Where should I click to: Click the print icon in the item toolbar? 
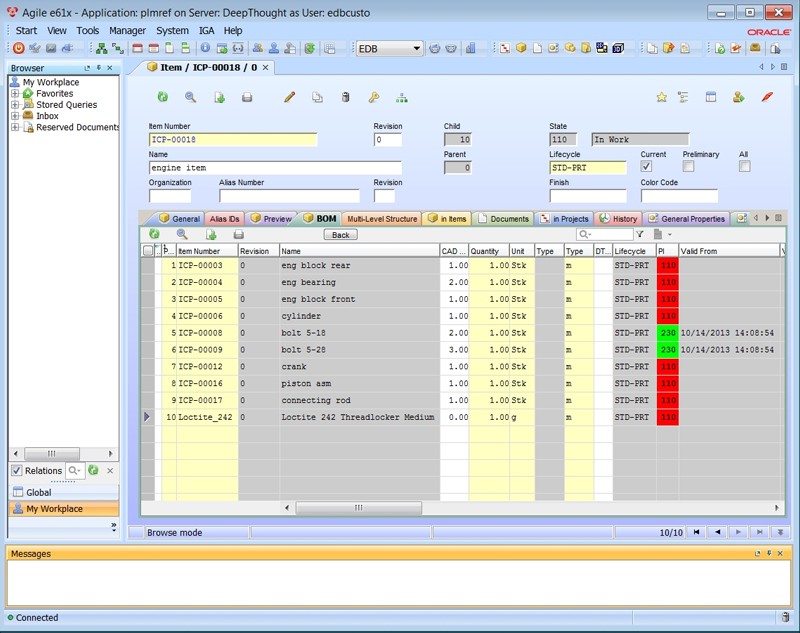tap(247, 97)
